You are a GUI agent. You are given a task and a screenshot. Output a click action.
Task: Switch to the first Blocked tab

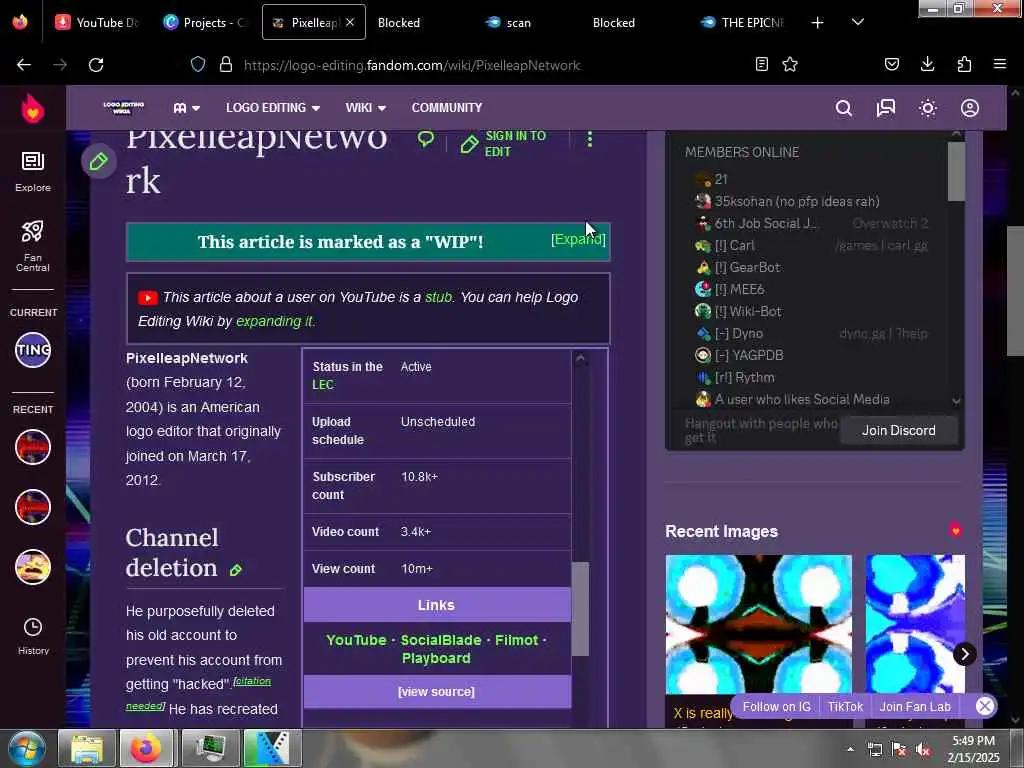pyautogui.click(x=399, y=22)
